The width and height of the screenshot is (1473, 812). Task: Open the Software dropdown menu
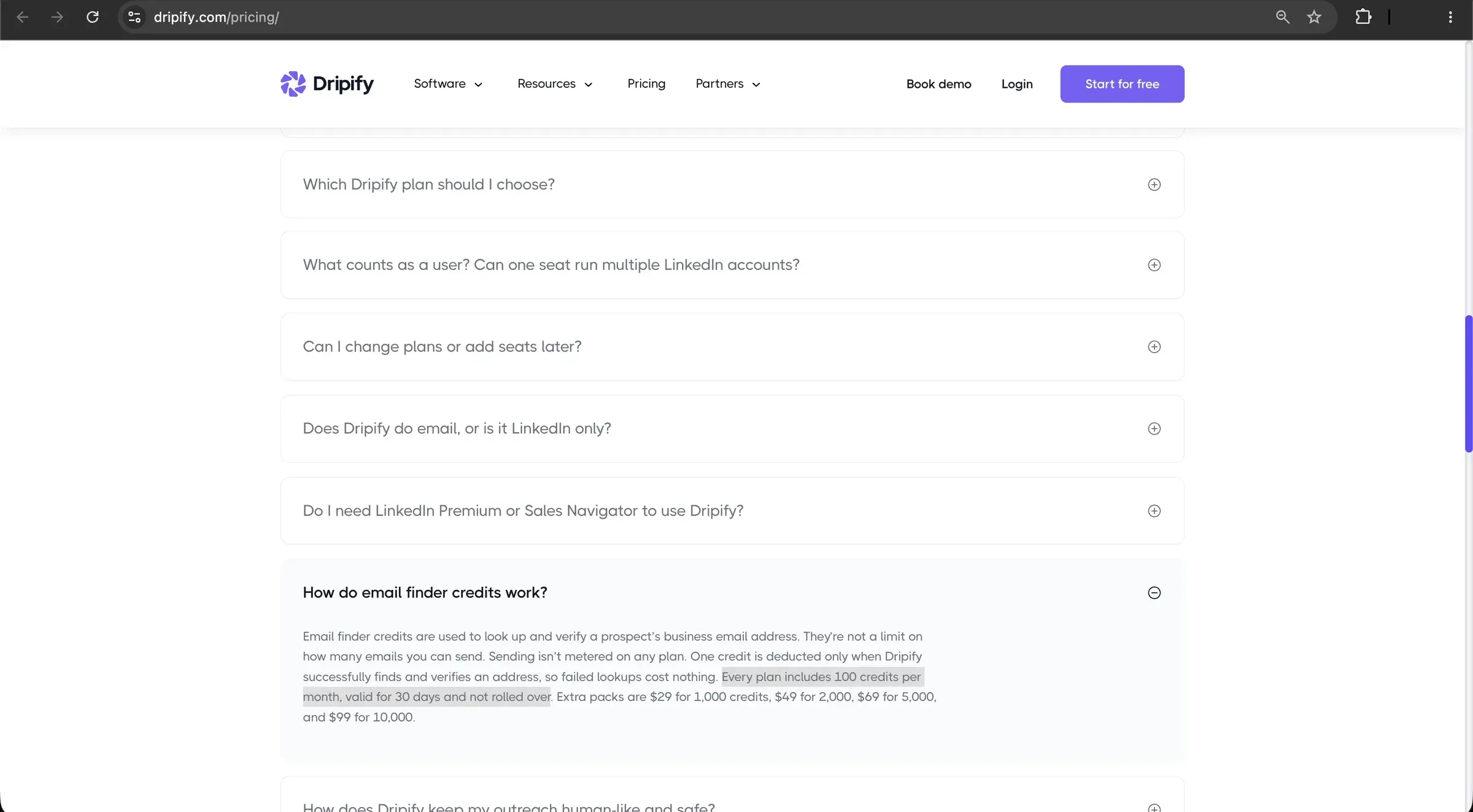[448, 83]
